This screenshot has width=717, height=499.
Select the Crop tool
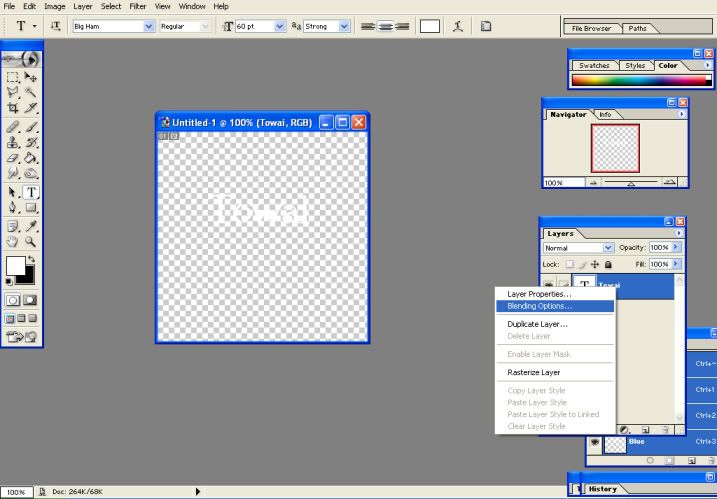13,108
